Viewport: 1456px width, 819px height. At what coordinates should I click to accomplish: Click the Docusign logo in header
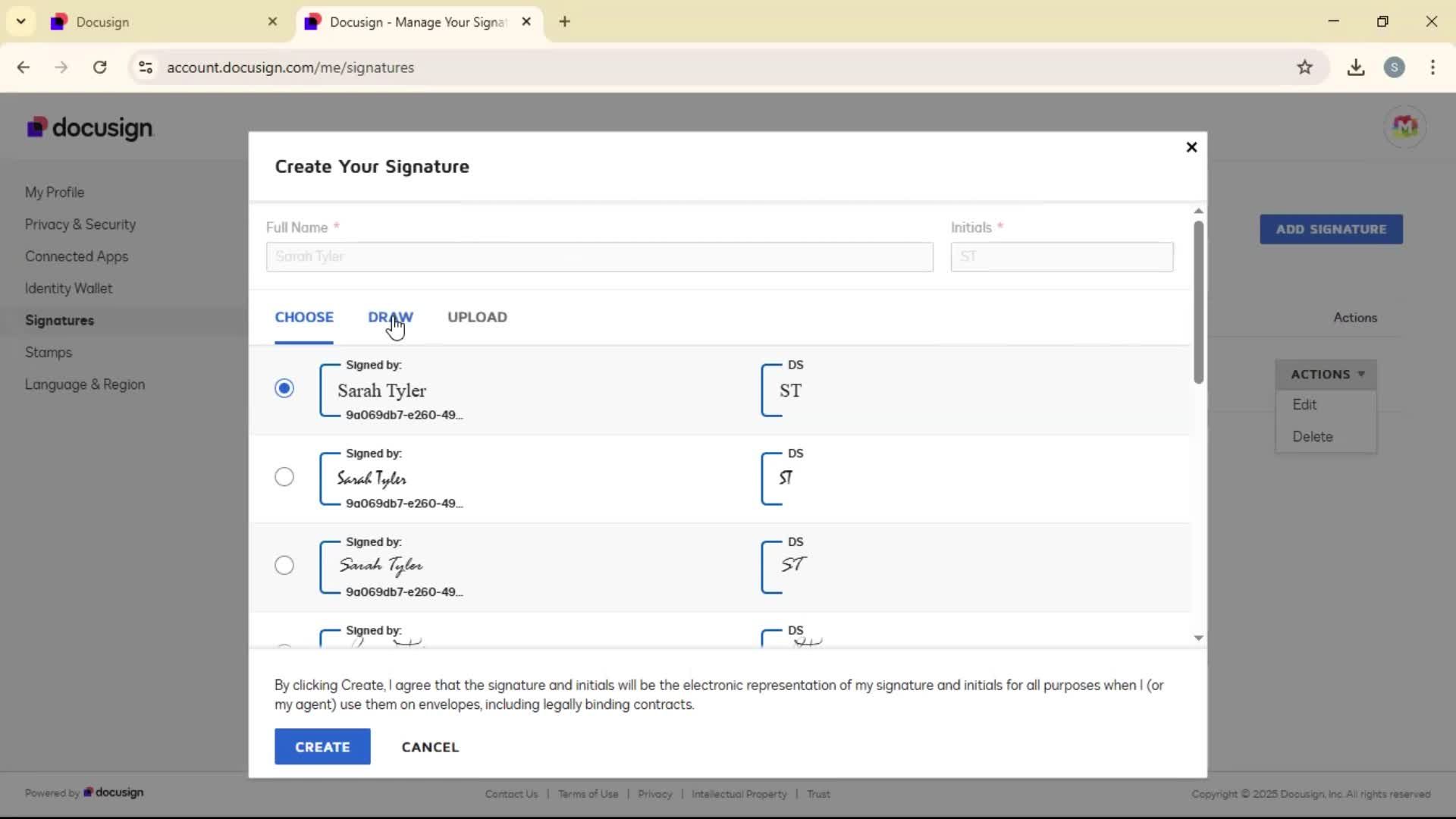coord(89,127)
